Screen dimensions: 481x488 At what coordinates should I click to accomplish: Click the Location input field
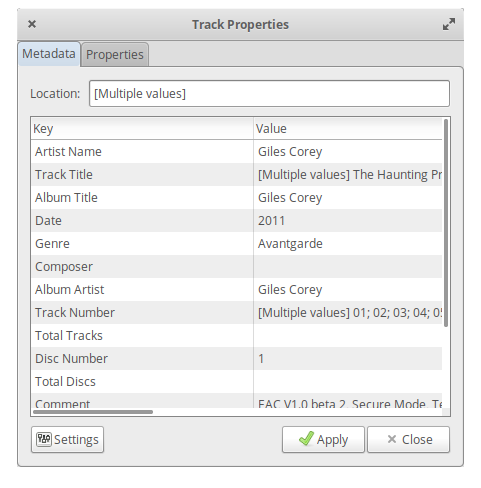(269, 94)
